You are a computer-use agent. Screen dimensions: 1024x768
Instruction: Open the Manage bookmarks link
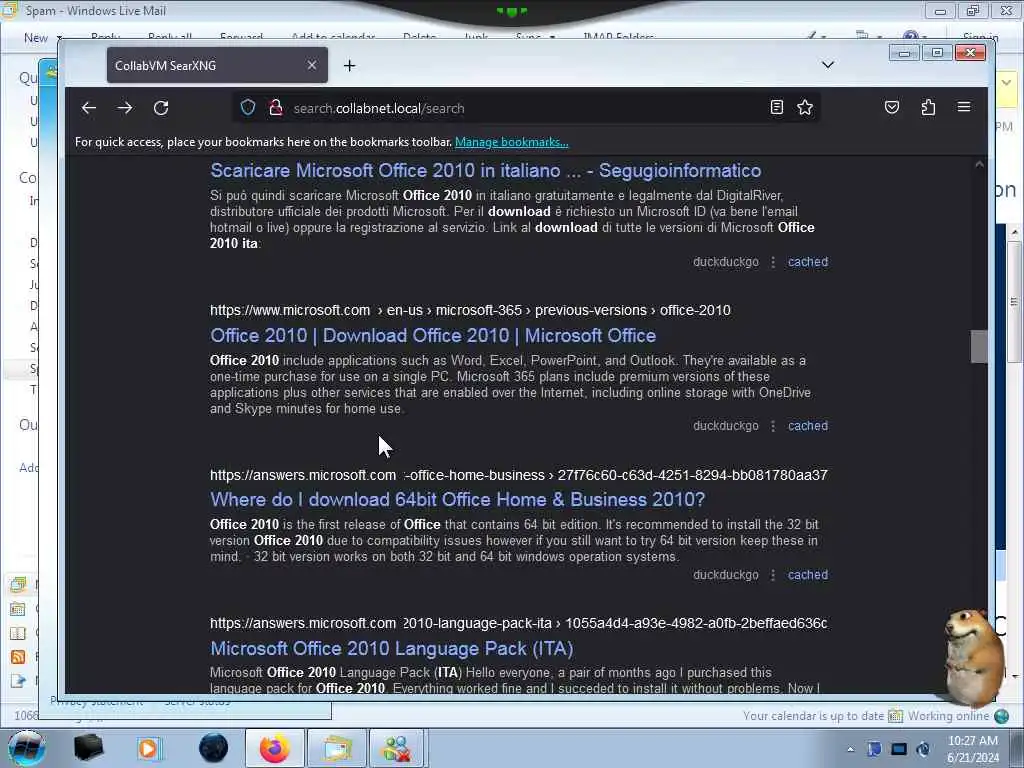pos(511,142)
